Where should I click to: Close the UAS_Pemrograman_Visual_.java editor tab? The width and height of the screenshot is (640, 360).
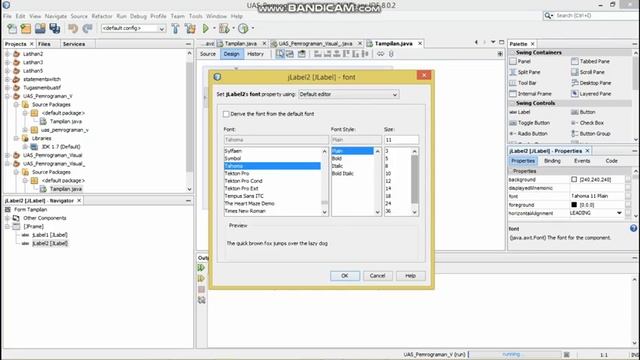click(360, 44)
